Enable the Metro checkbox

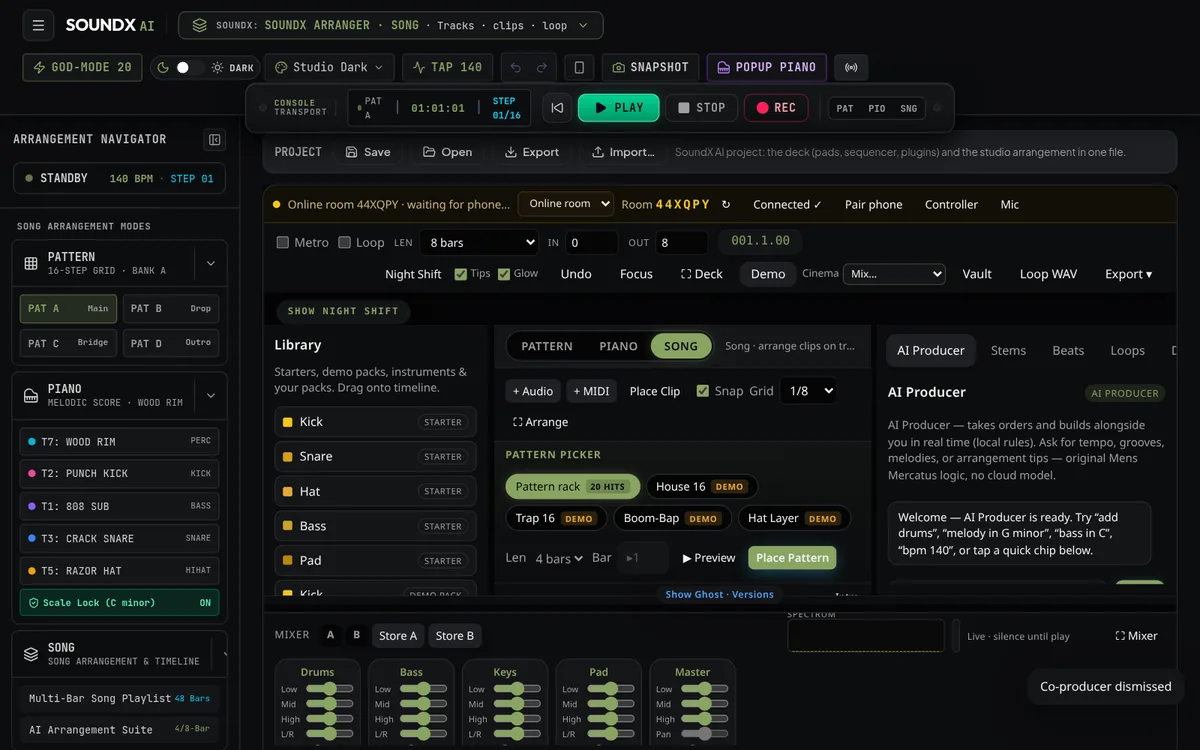pyautogui.click(x=283, y=242)
